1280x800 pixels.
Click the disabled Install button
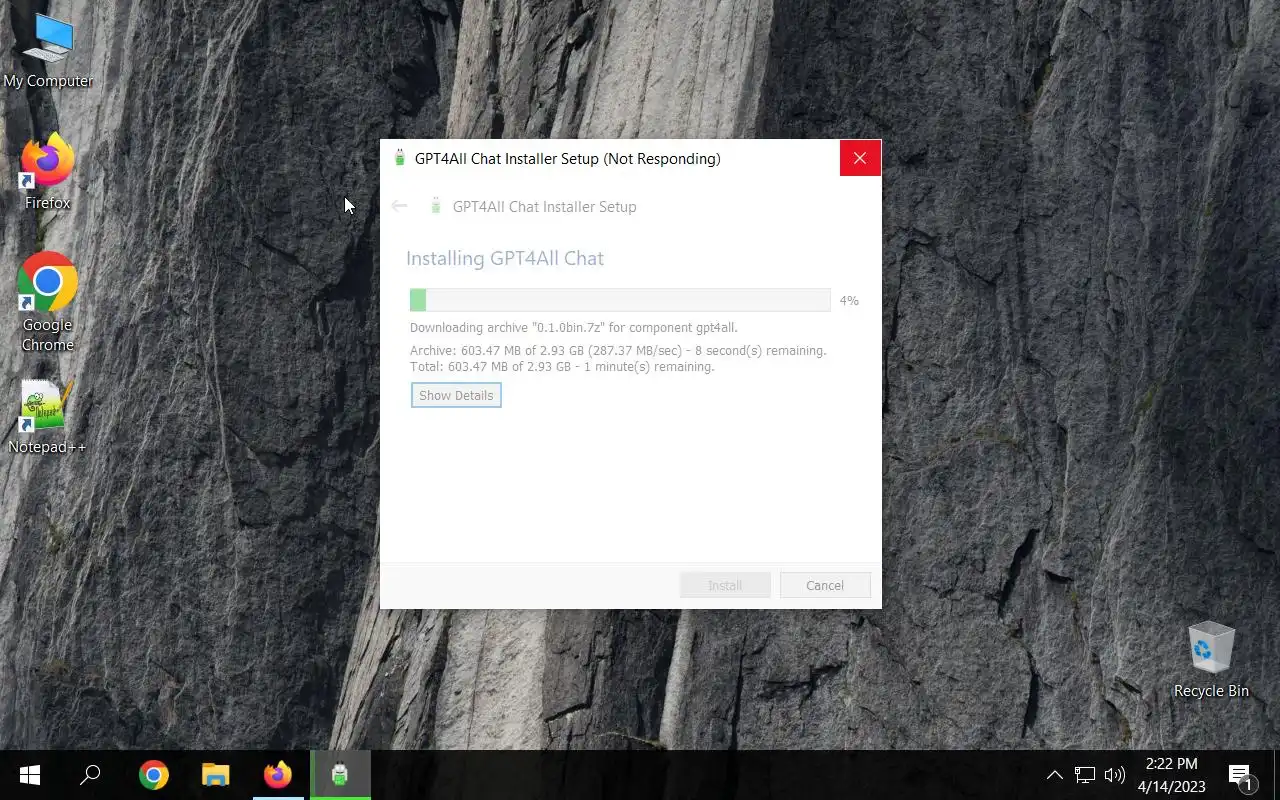tap(725, 585)
